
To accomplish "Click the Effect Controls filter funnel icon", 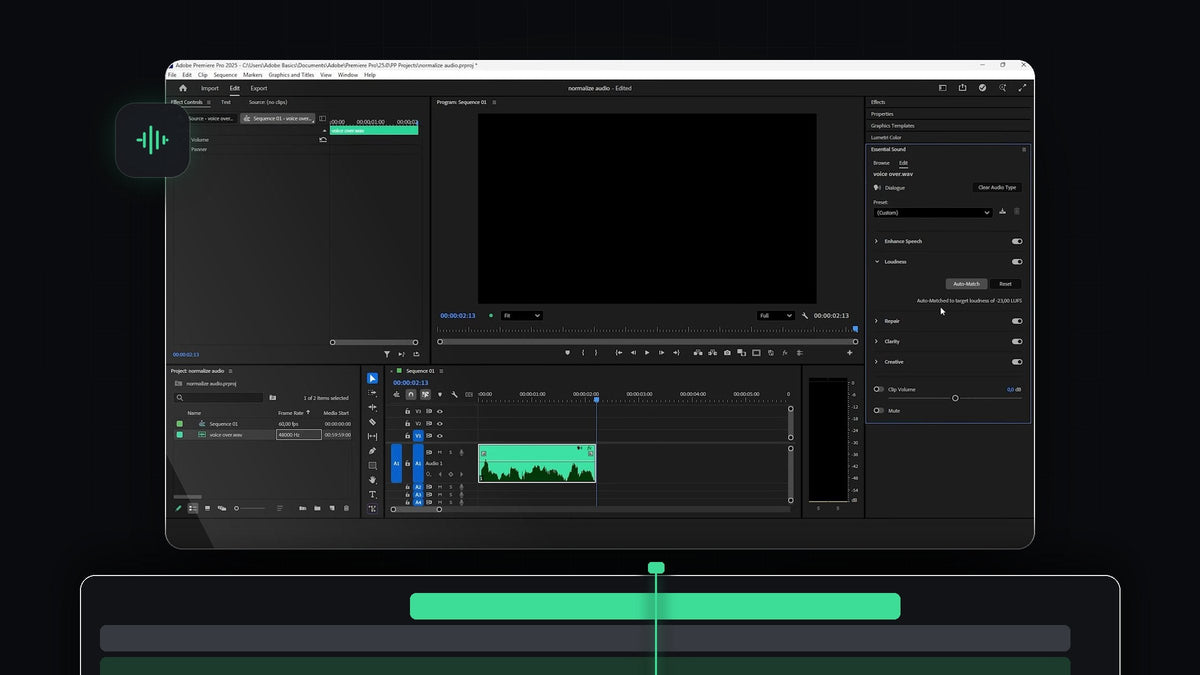I will tap(387, 354).
